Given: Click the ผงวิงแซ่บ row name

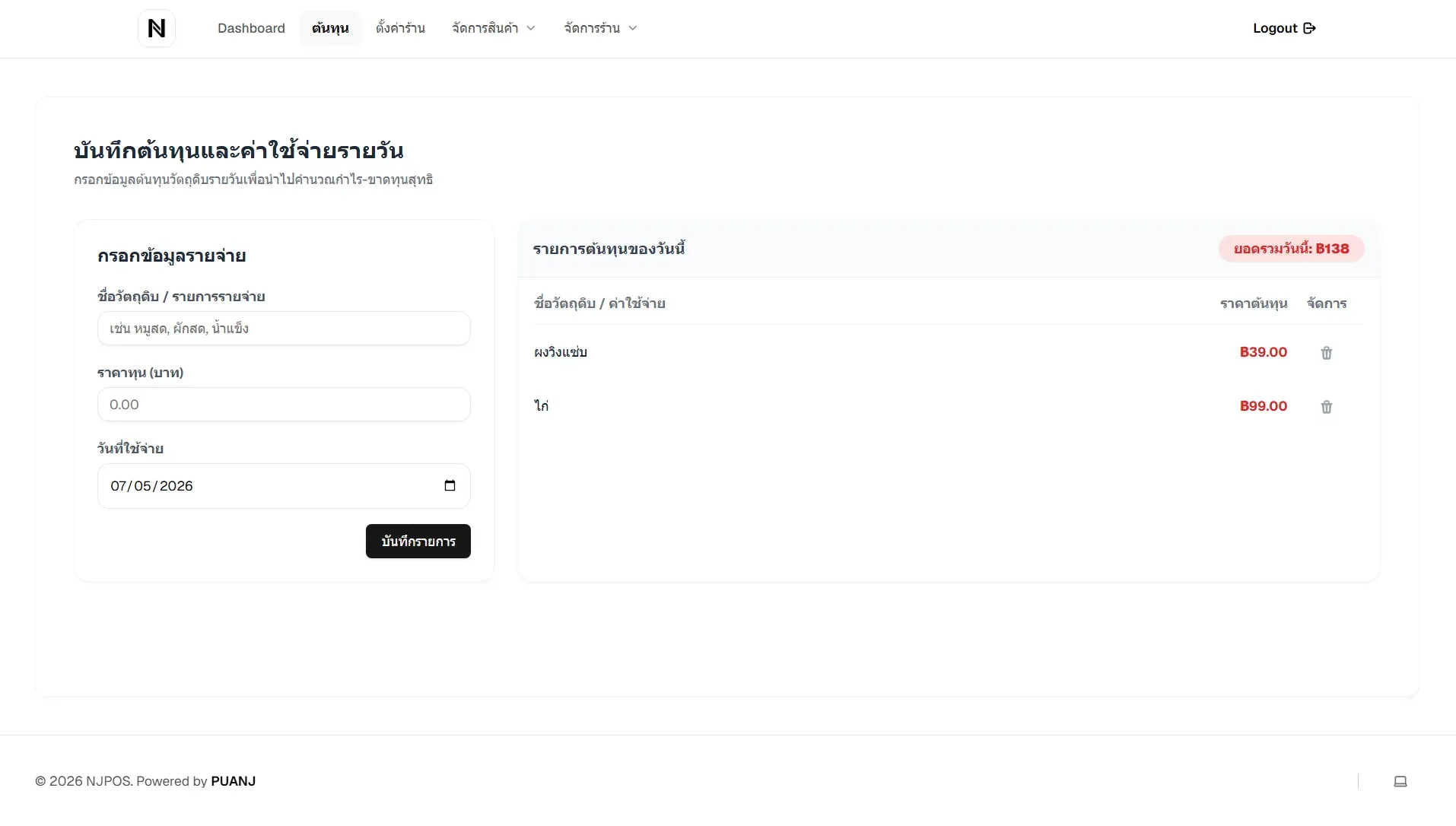Looking at the screenshot, I should click(x=561, y=352).
